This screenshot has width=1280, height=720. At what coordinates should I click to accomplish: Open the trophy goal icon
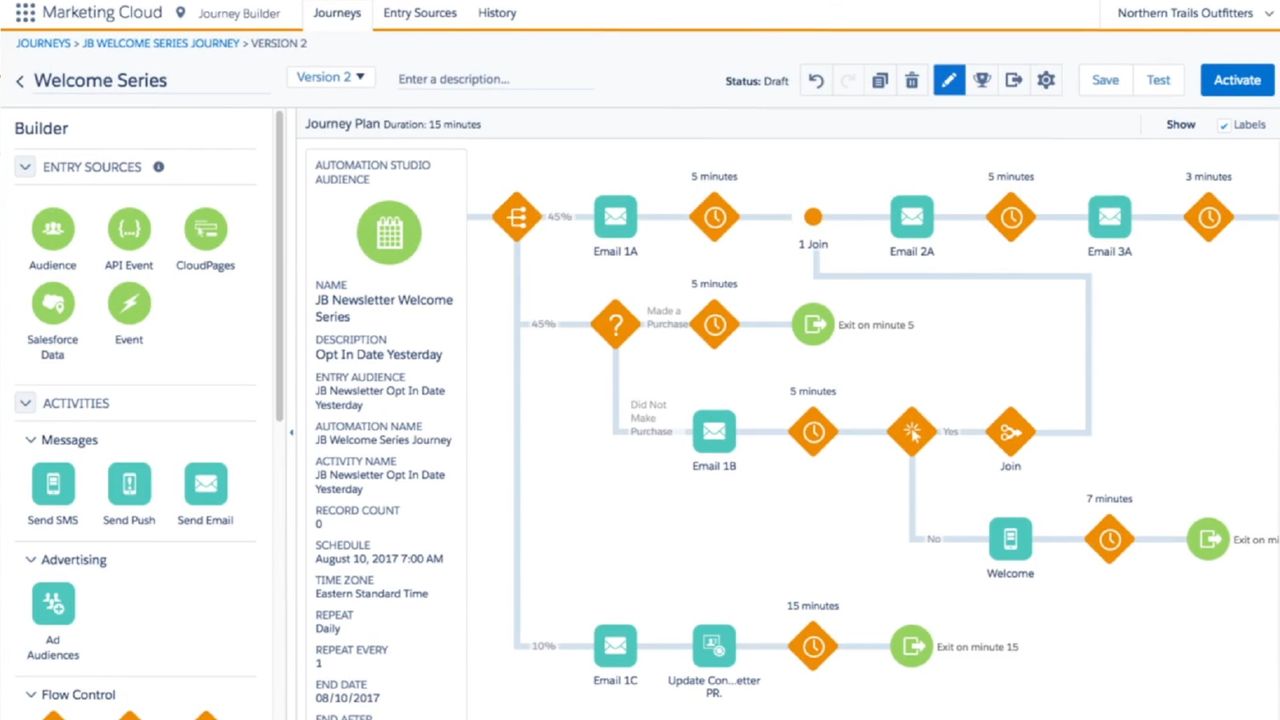982,80
